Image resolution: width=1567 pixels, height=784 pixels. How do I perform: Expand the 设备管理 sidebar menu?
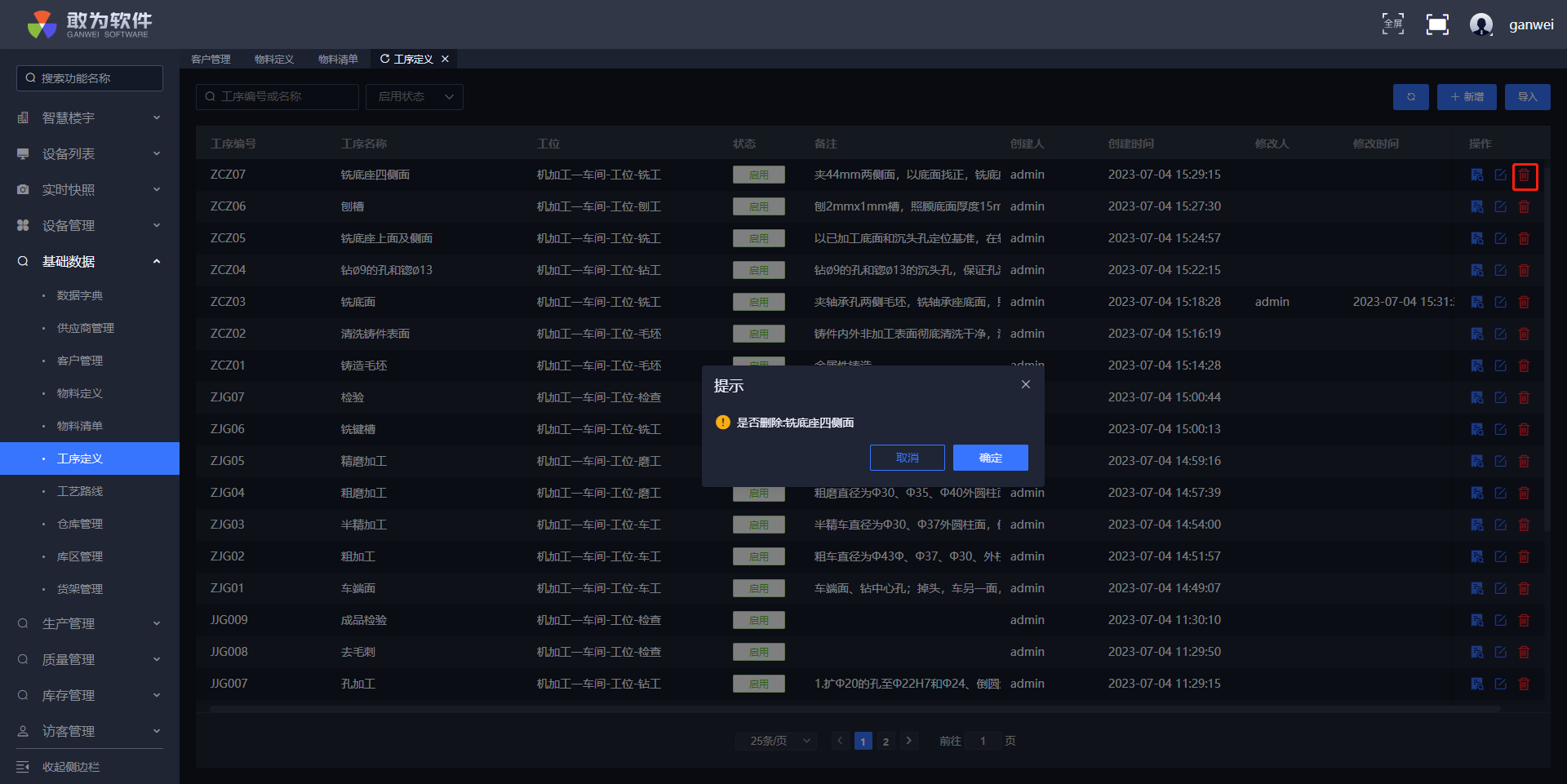tap(90, 225)
